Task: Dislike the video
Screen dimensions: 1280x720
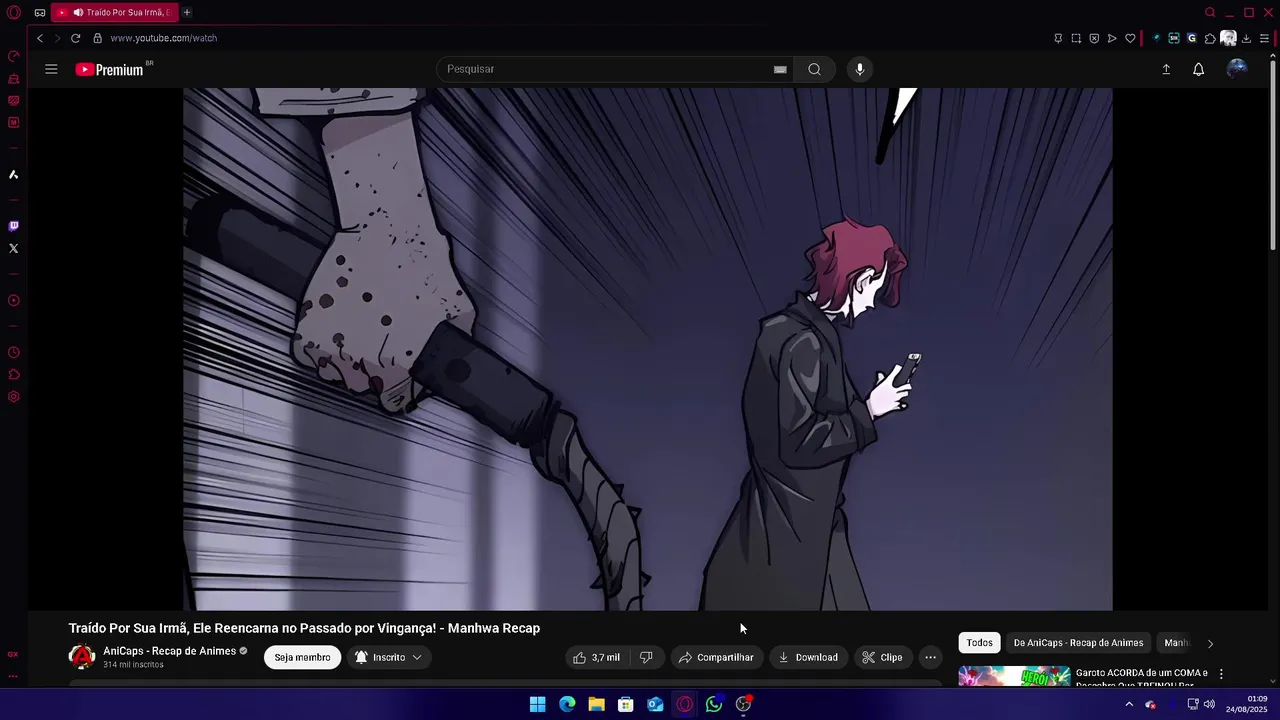Action: click(x=646, y=657)
